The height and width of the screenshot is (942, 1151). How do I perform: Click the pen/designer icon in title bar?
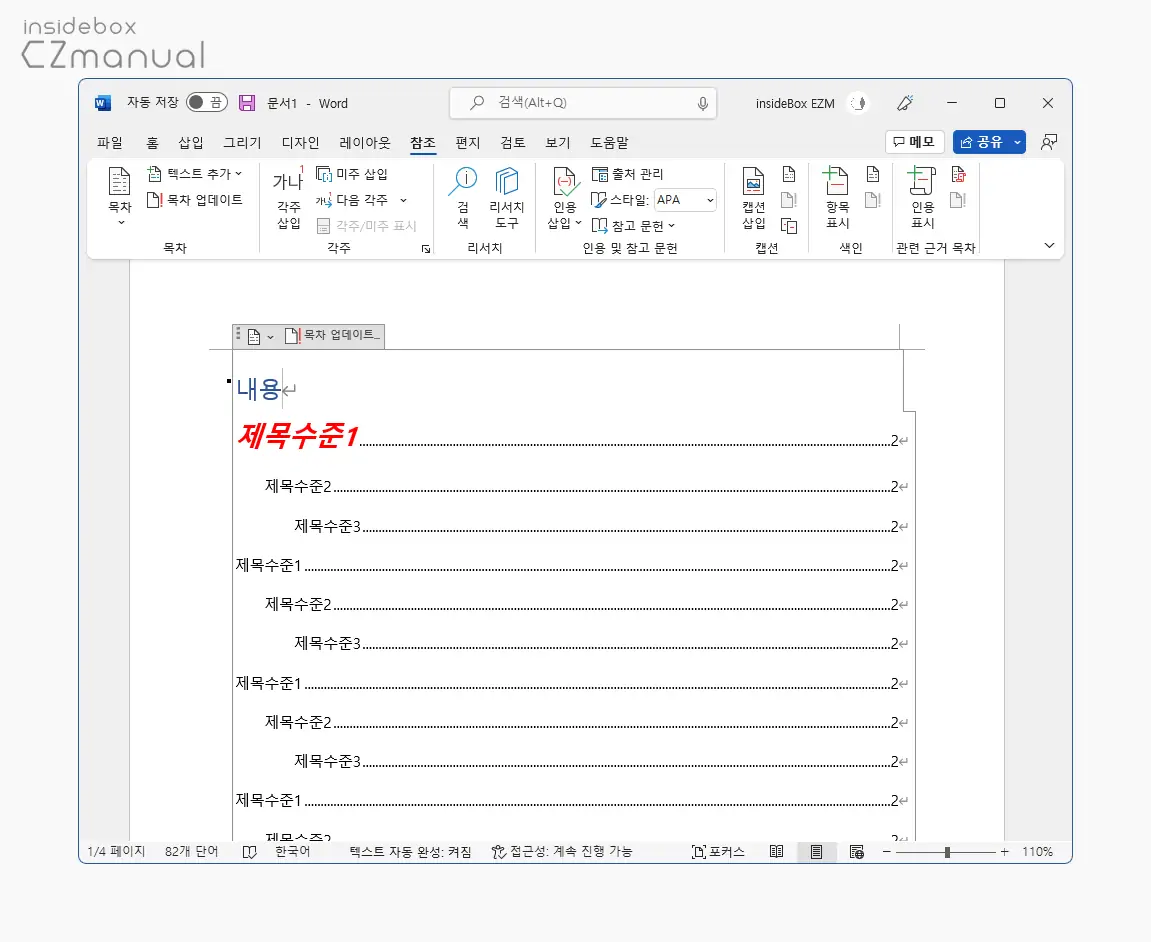905,103
